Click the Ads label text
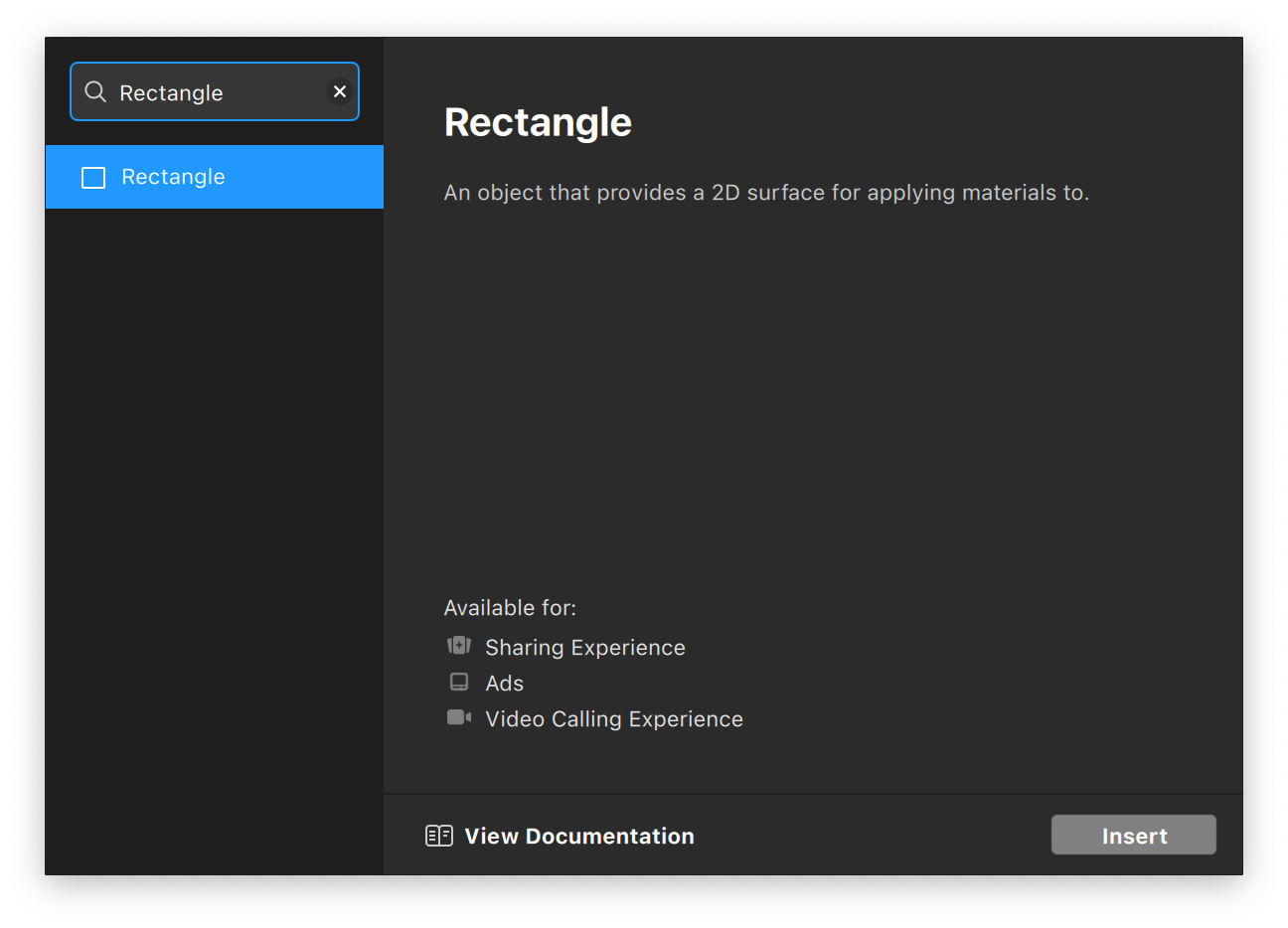 coord(504,684)
